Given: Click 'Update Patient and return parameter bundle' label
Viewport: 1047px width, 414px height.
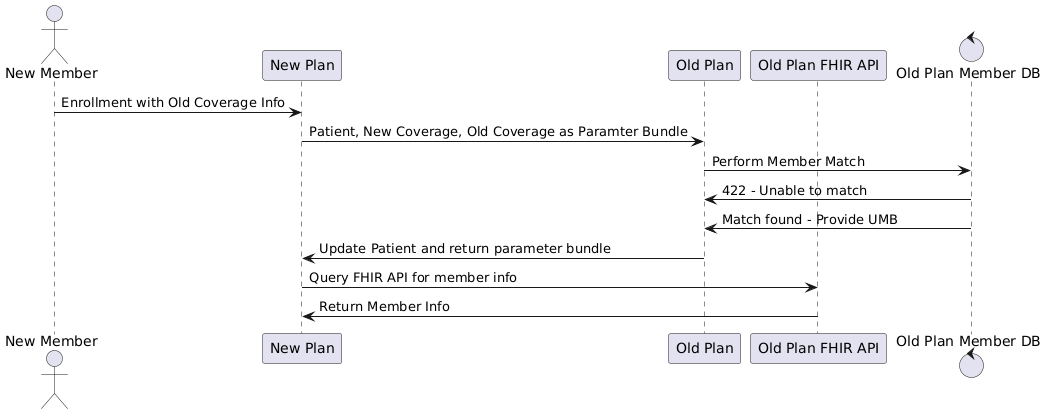Looking at the screenshot, I should (x=464, y=248).
